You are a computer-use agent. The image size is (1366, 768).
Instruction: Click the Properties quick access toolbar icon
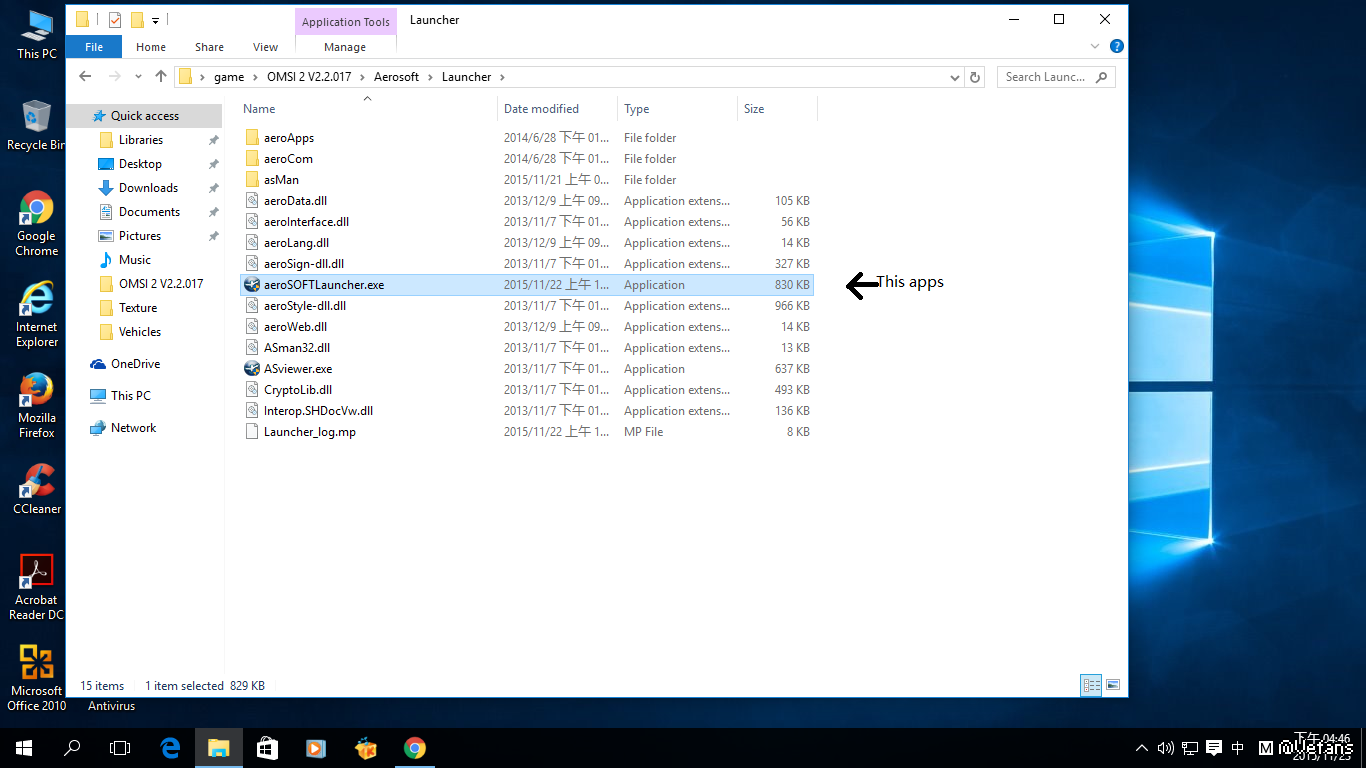click(x=114, y=19)
